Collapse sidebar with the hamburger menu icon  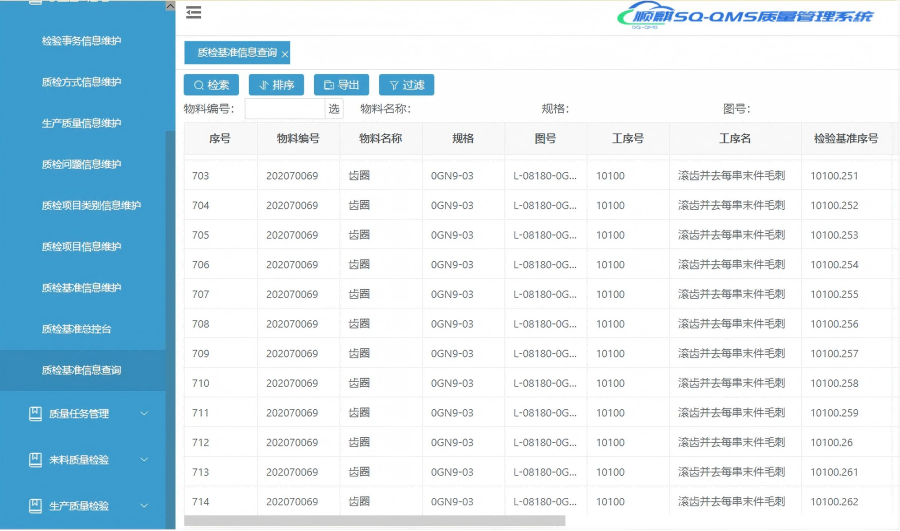pos(193,13)
